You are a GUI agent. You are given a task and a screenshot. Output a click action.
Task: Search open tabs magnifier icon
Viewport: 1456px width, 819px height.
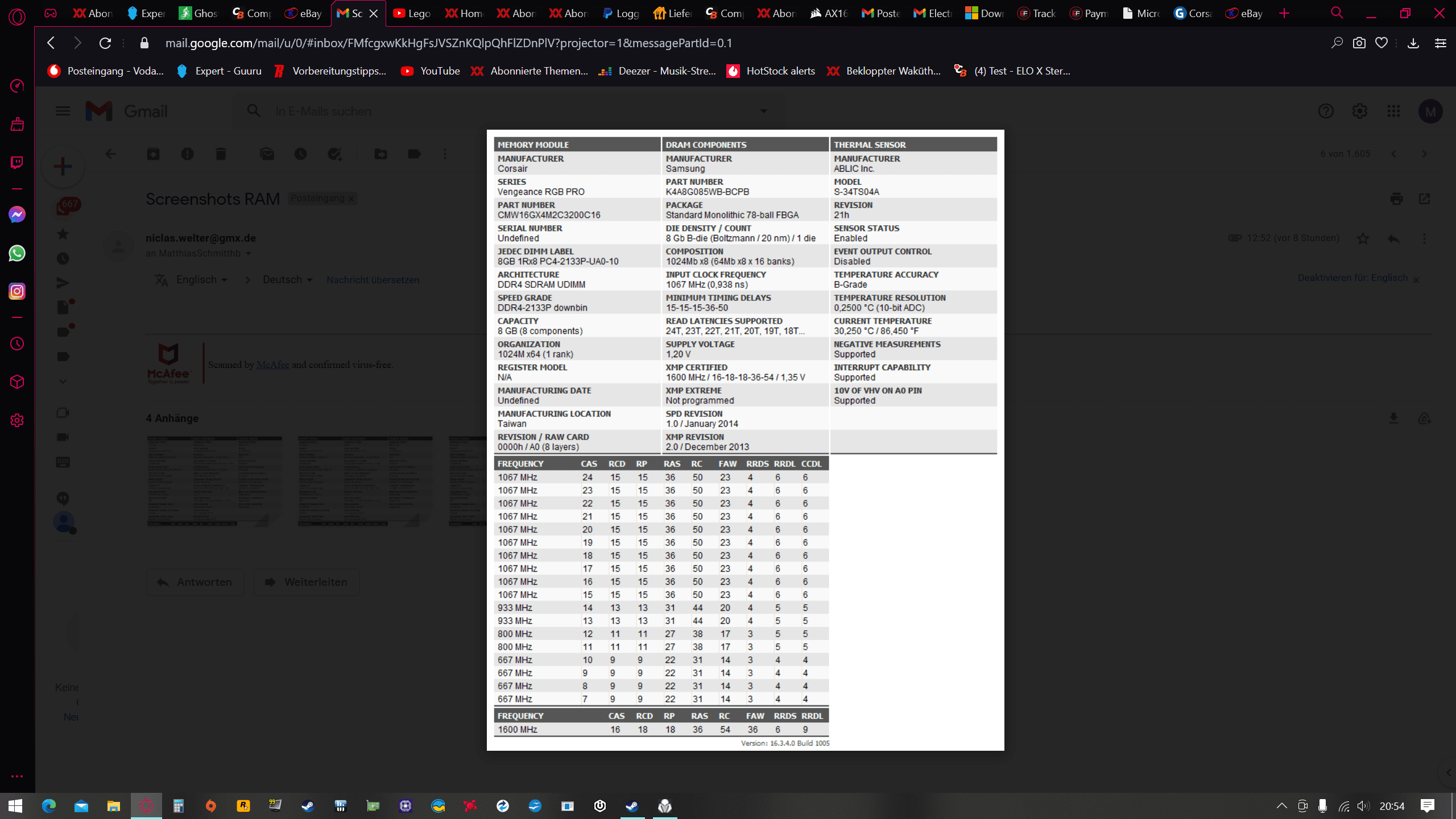click(x=1337, y=13)
